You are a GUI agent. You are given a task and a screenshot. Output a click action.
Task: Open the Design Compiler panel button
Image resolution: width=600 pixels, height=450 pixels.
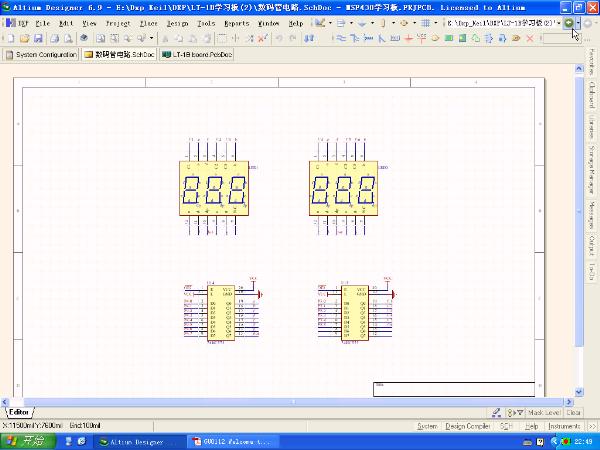(x=467, y=426)
